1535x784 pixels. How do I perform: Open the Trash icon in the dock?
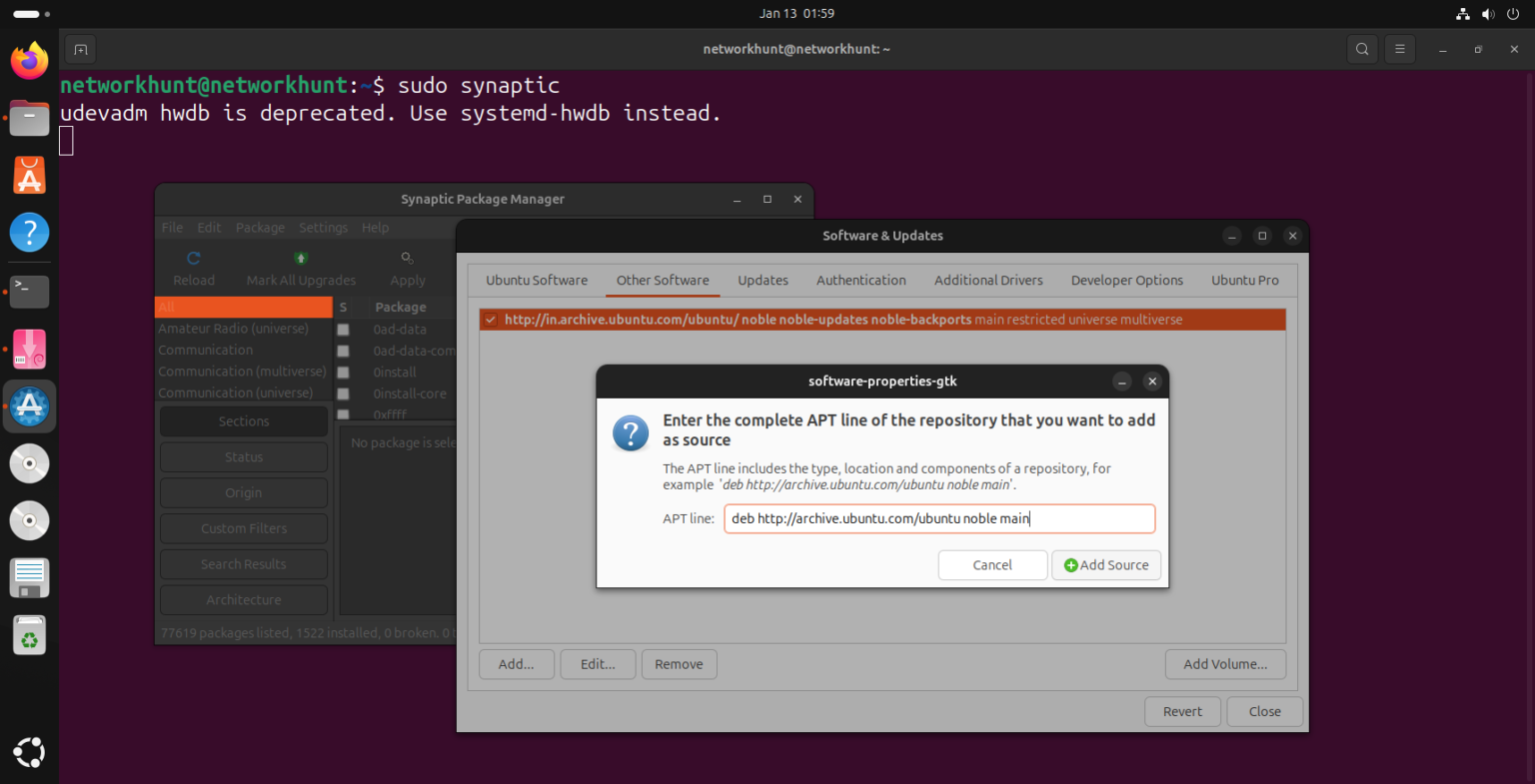click(x=29, y=634)
